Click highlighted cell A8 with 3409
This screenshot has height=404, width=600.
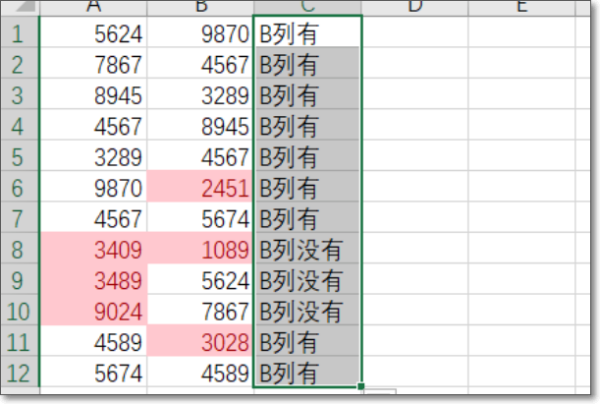[x=93, y=248]
